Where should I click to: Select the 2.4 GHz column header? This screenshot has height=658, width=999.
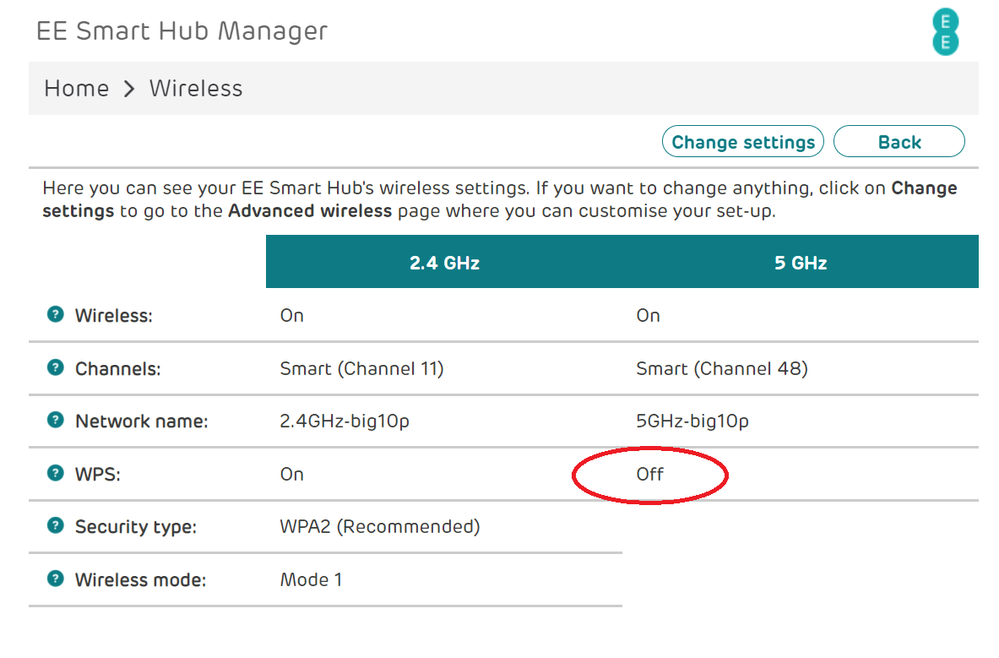point(444,262)
